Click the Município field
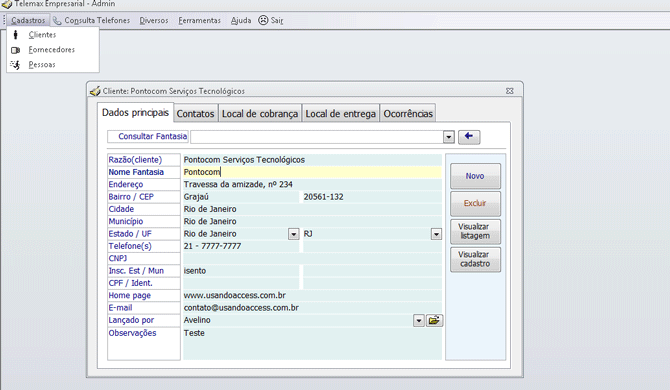 click(x=312, y=222)
